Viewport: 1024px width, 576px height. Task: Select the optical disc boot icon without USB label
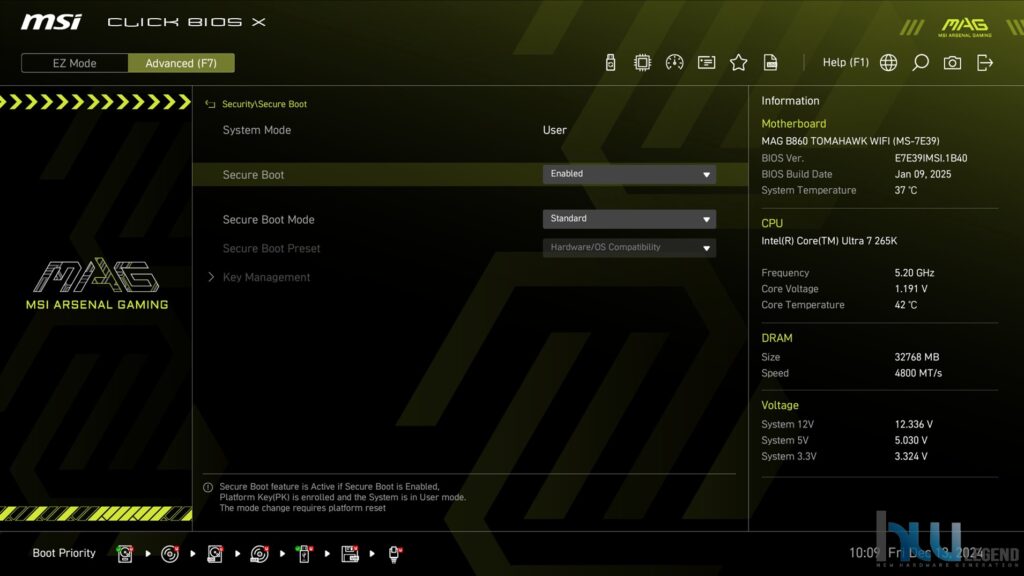pos(170,554)
